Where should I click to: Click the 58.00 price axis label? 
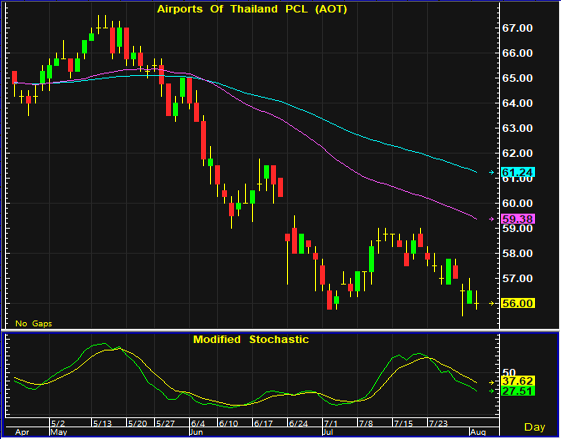tap(517, 253)
